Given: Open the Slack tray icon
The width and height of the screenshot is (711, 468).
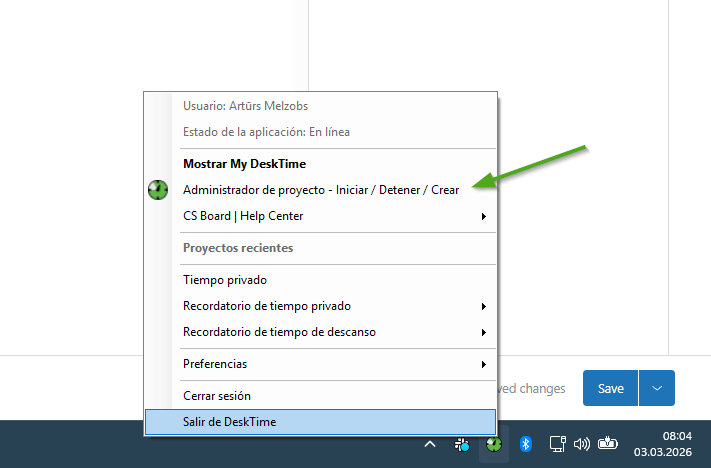Looking at the screenshot, I should pos(462,444).
